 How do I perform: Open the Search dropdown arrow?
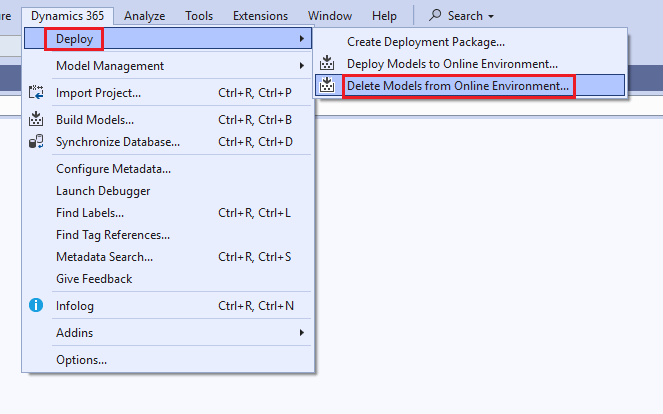click(x=491, y=17)
